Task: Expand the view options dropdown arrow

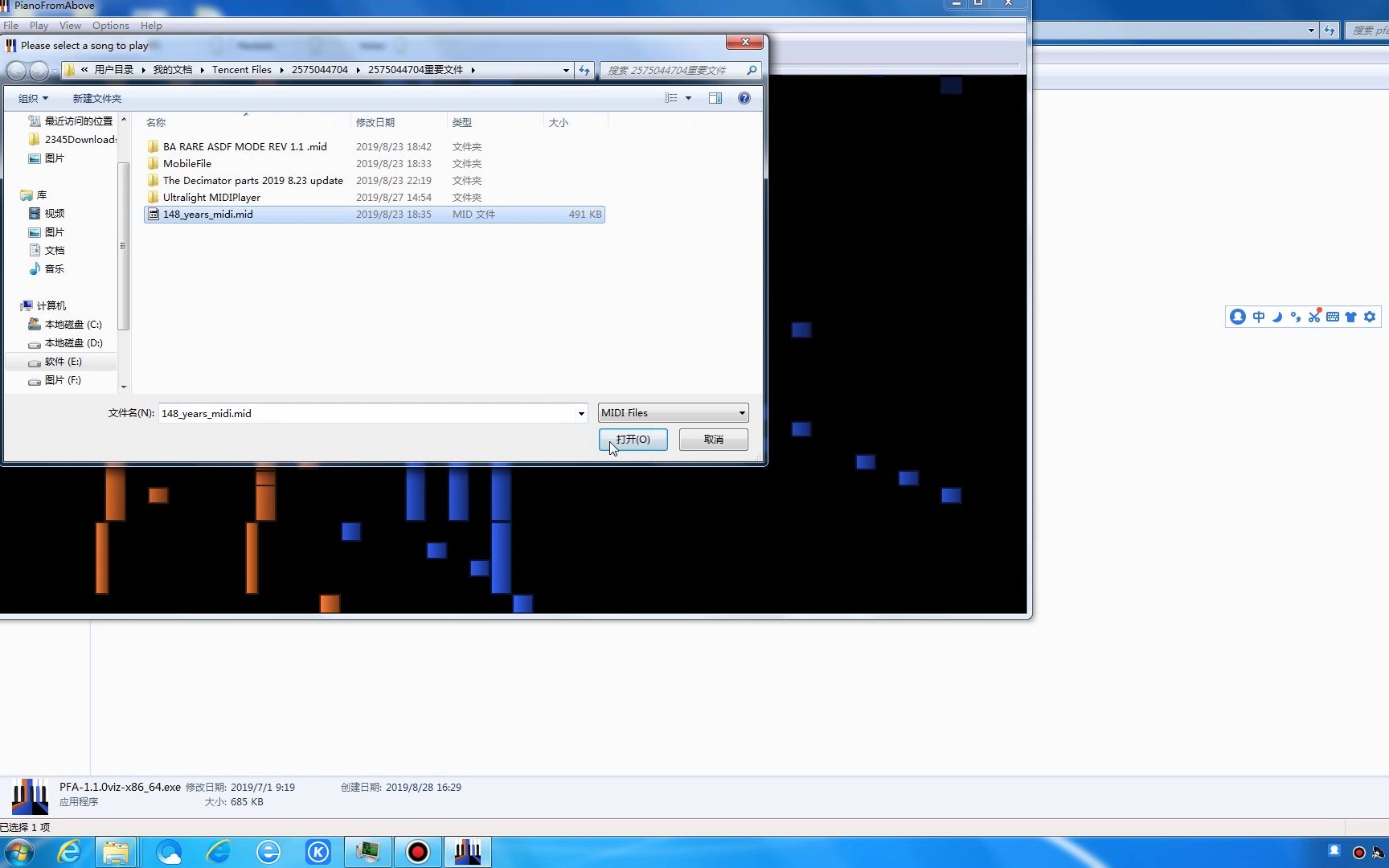Action: [x=688, y=98]
